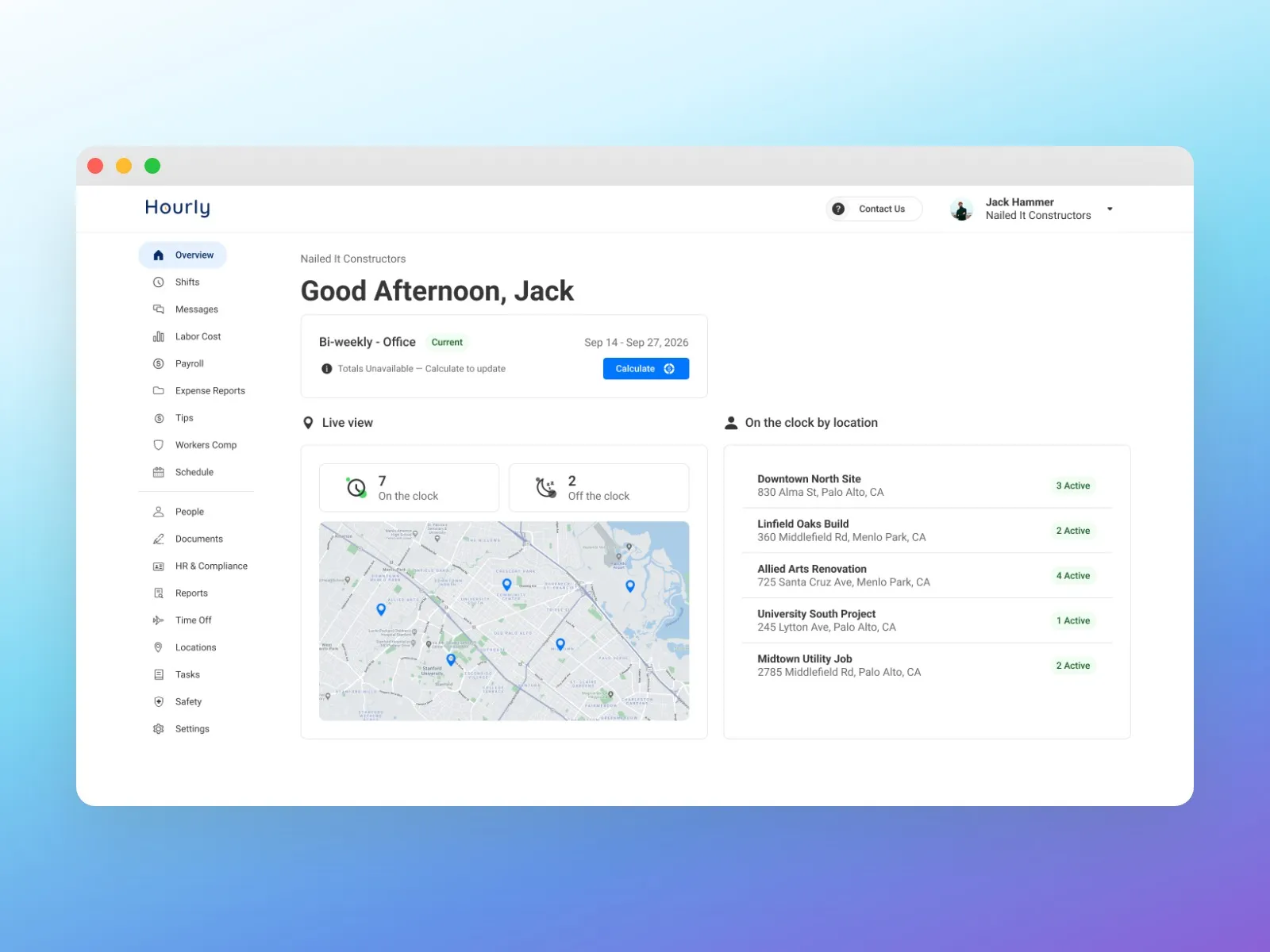Click the blue Calculate button
This screenshot has width=1270, height=952.
coord(645,369)
